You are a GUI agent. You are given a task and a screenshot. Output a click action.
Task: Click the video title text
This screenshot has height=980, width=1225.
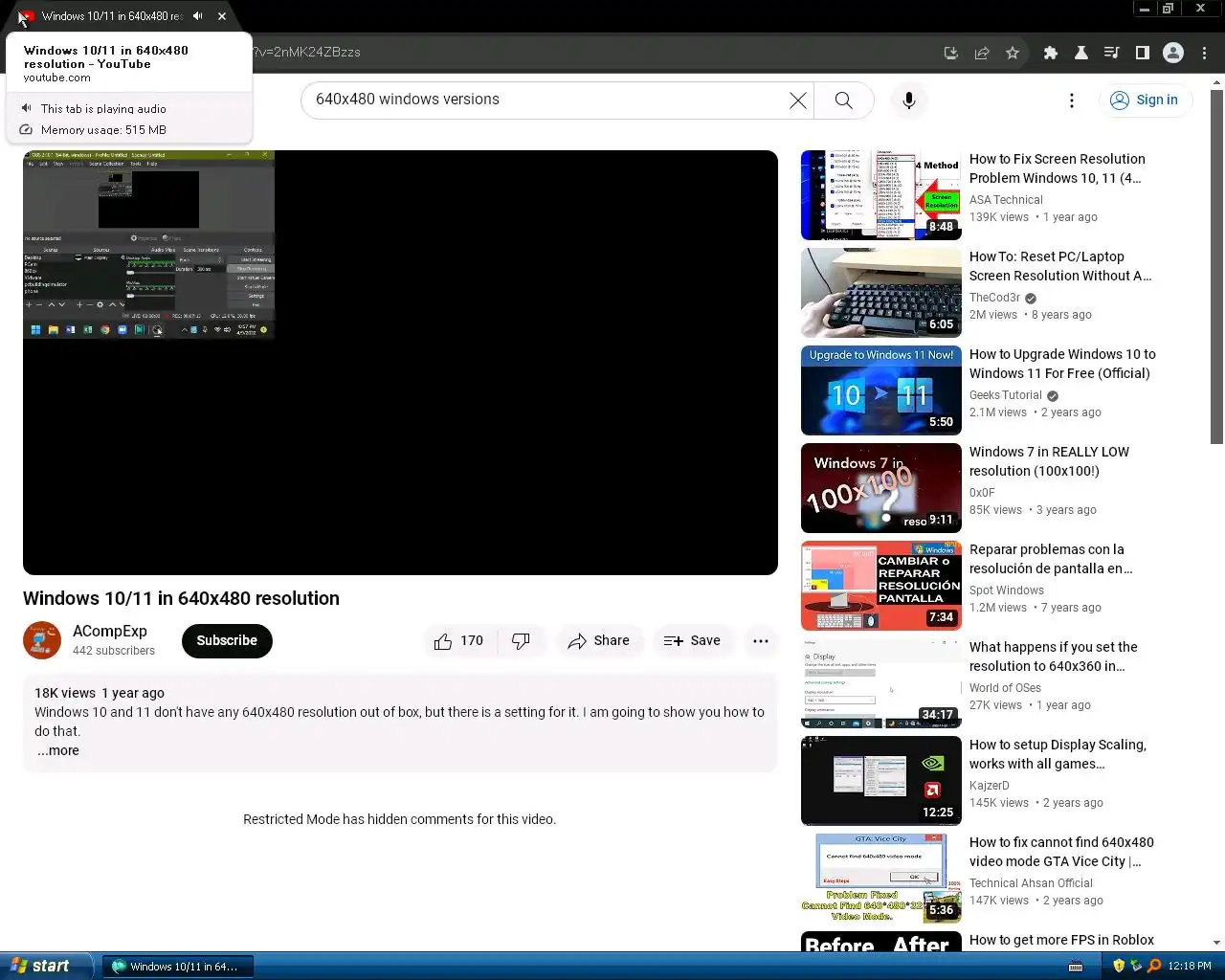coord(181,598)
